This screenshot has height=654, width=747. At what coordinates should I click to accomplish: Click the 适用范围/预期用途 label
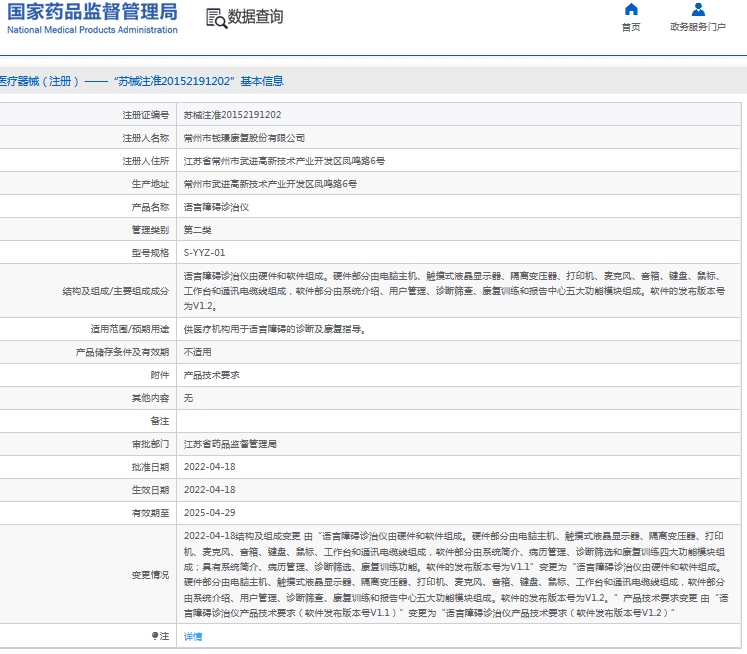click(130, 329)
